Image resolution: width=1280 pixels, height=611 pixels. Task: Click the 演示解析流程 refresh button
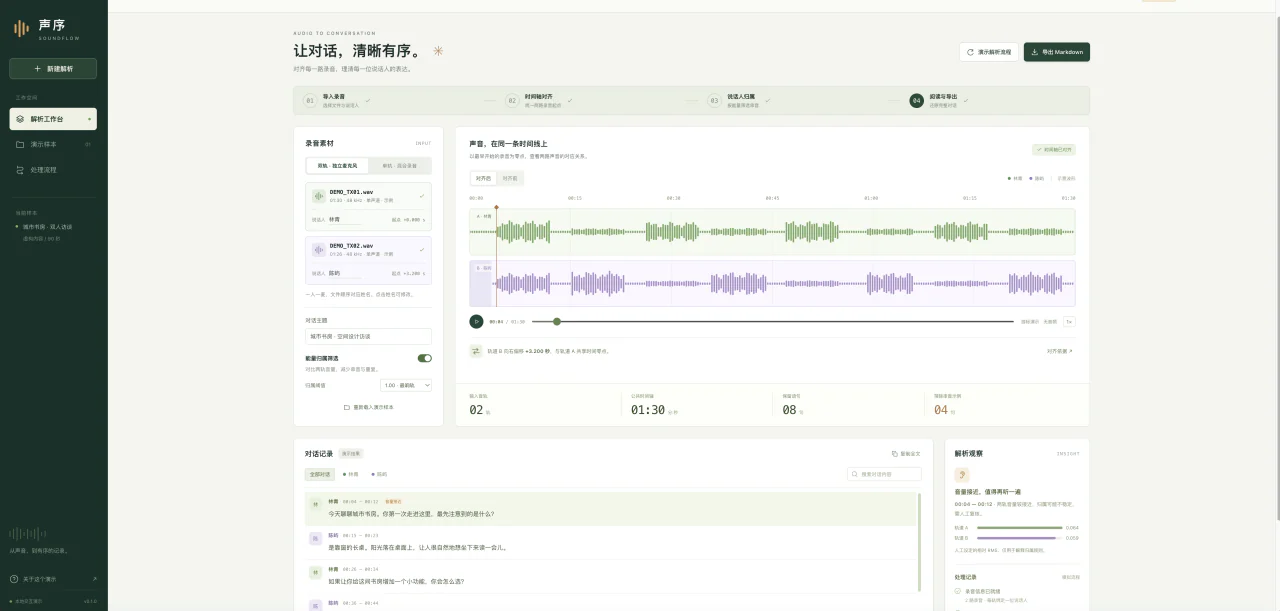(x=989, y=52)
